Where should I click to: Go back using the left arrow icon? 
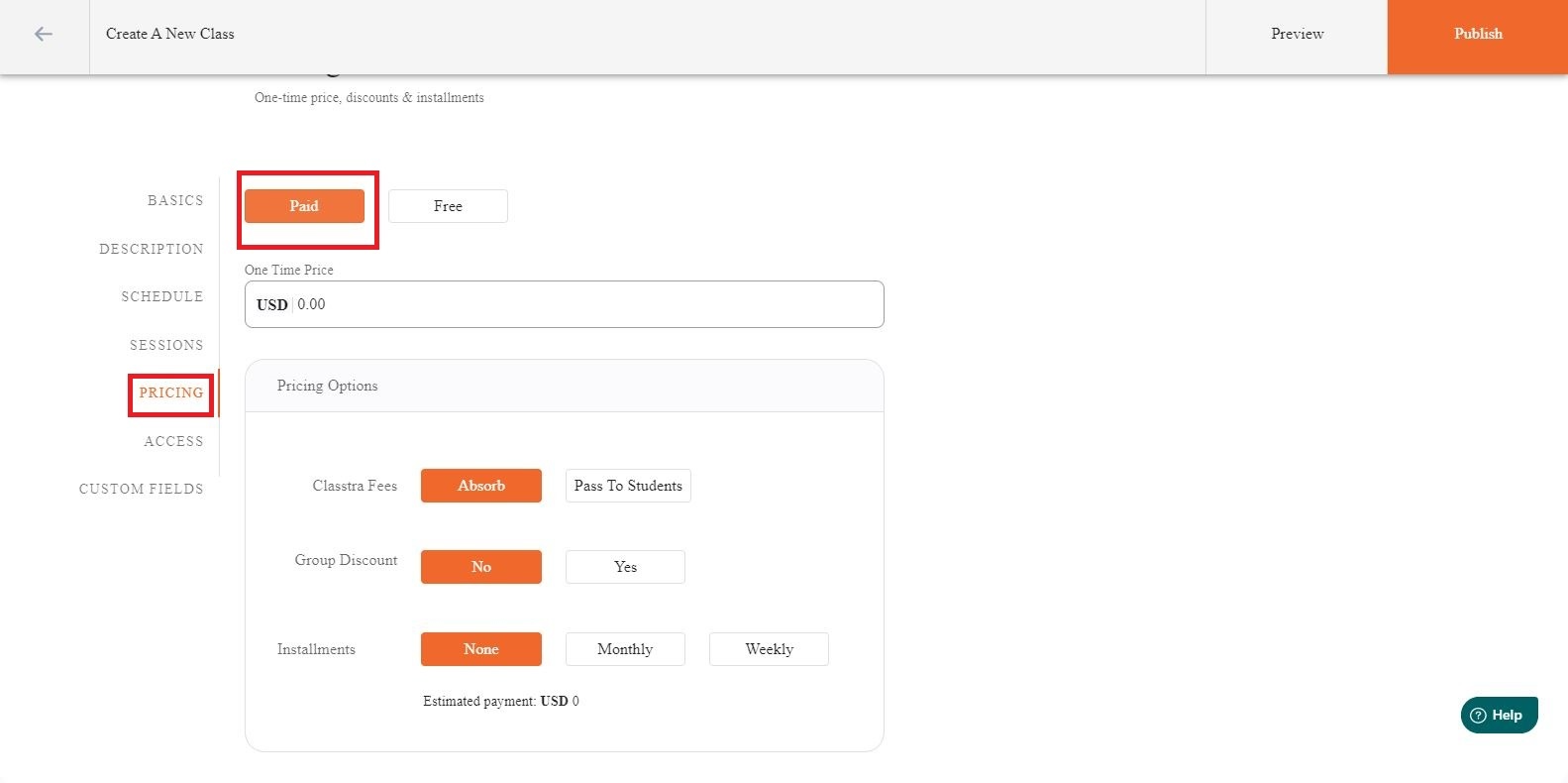click(x=44, y=34)
